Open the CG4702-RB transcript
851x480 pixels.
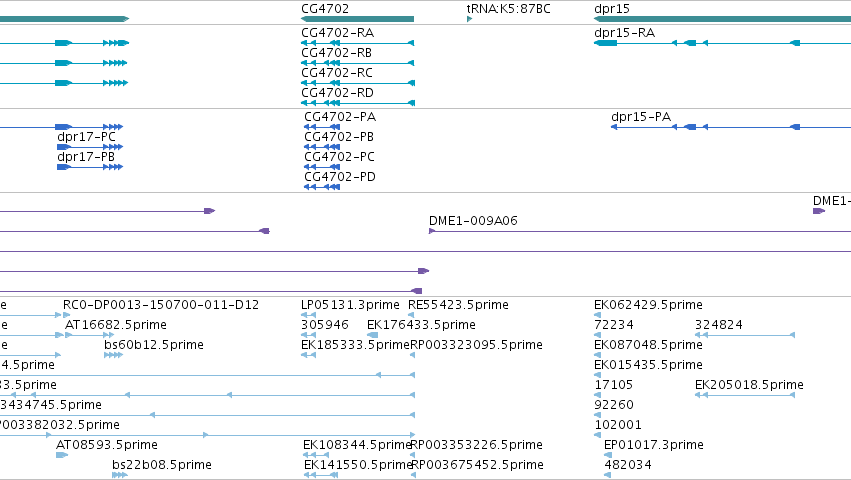[x=336, y=53]
